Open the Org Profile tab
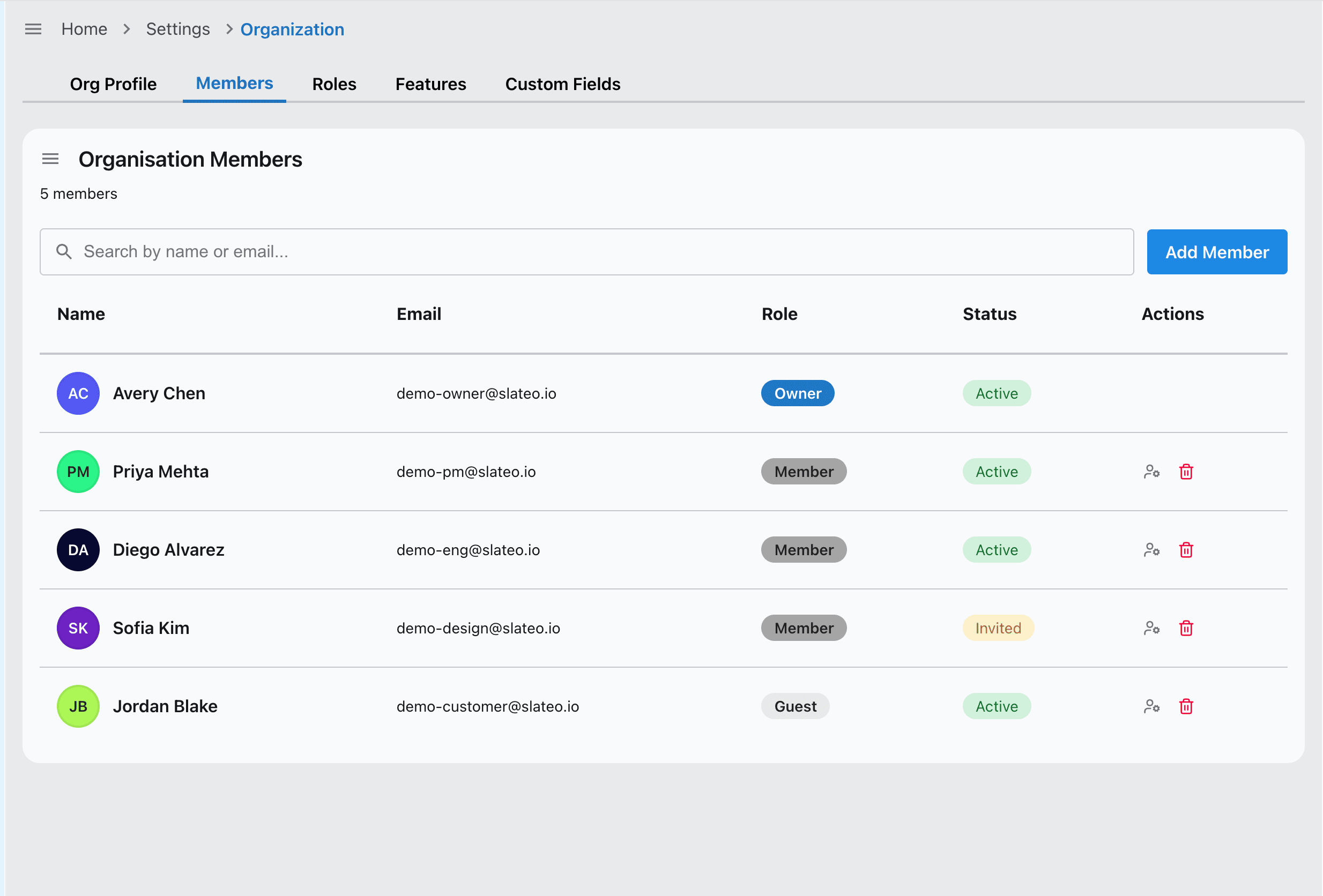Screen dimensions: 1323x896 click(113, 84)
